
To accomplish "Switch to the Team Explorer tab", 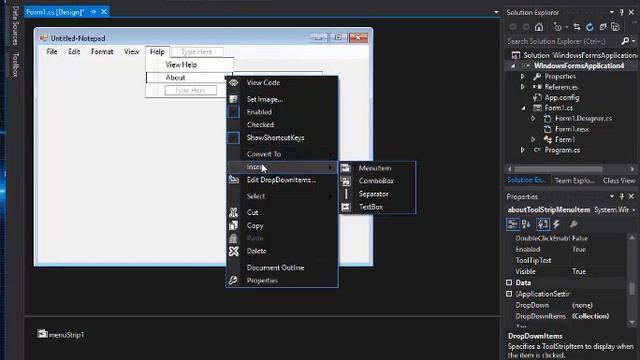I will pos(574,180).
